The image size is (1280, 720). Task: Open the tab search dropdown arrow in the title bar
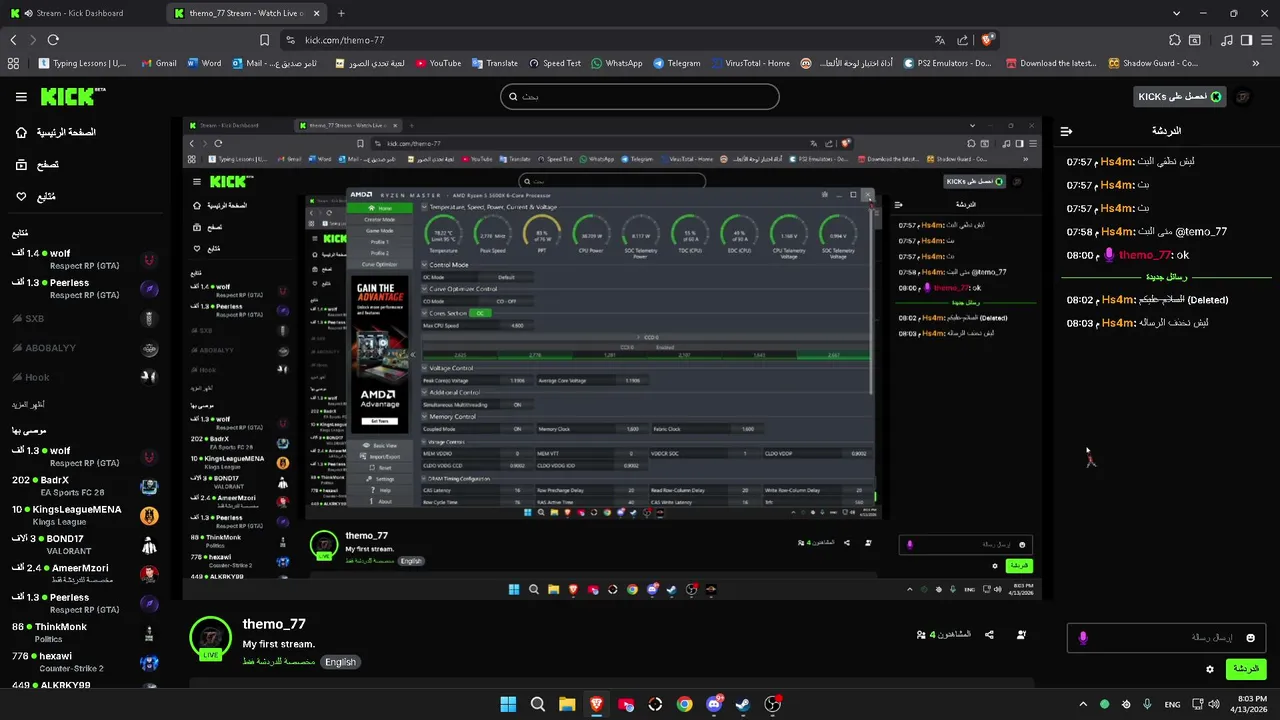tap(1176, 13)
